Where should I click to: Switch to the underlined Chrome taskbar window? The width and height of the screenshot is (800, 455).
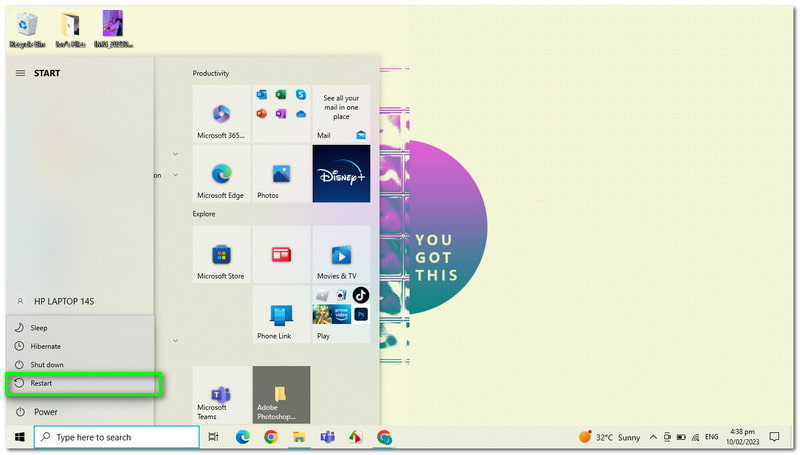pos(384,437)
